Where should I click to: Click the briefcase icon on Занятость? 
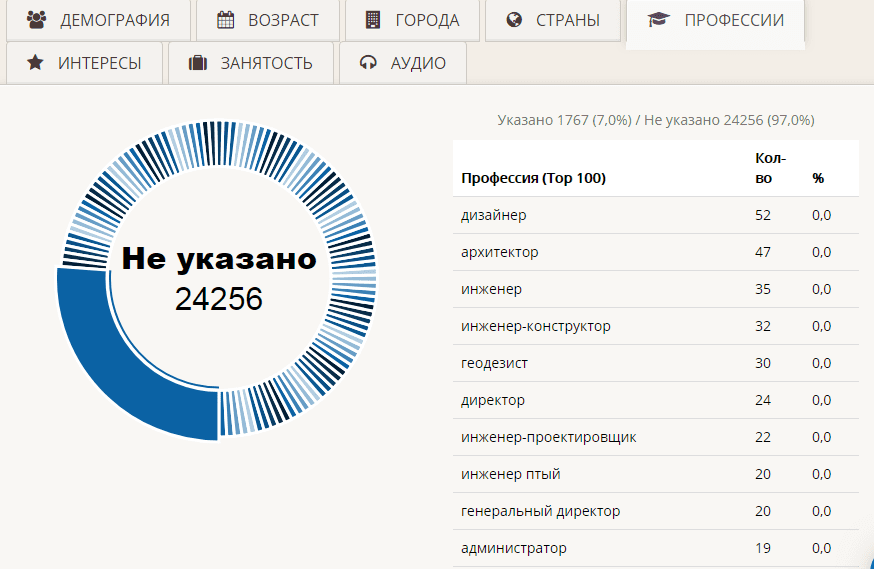[198, 62]
